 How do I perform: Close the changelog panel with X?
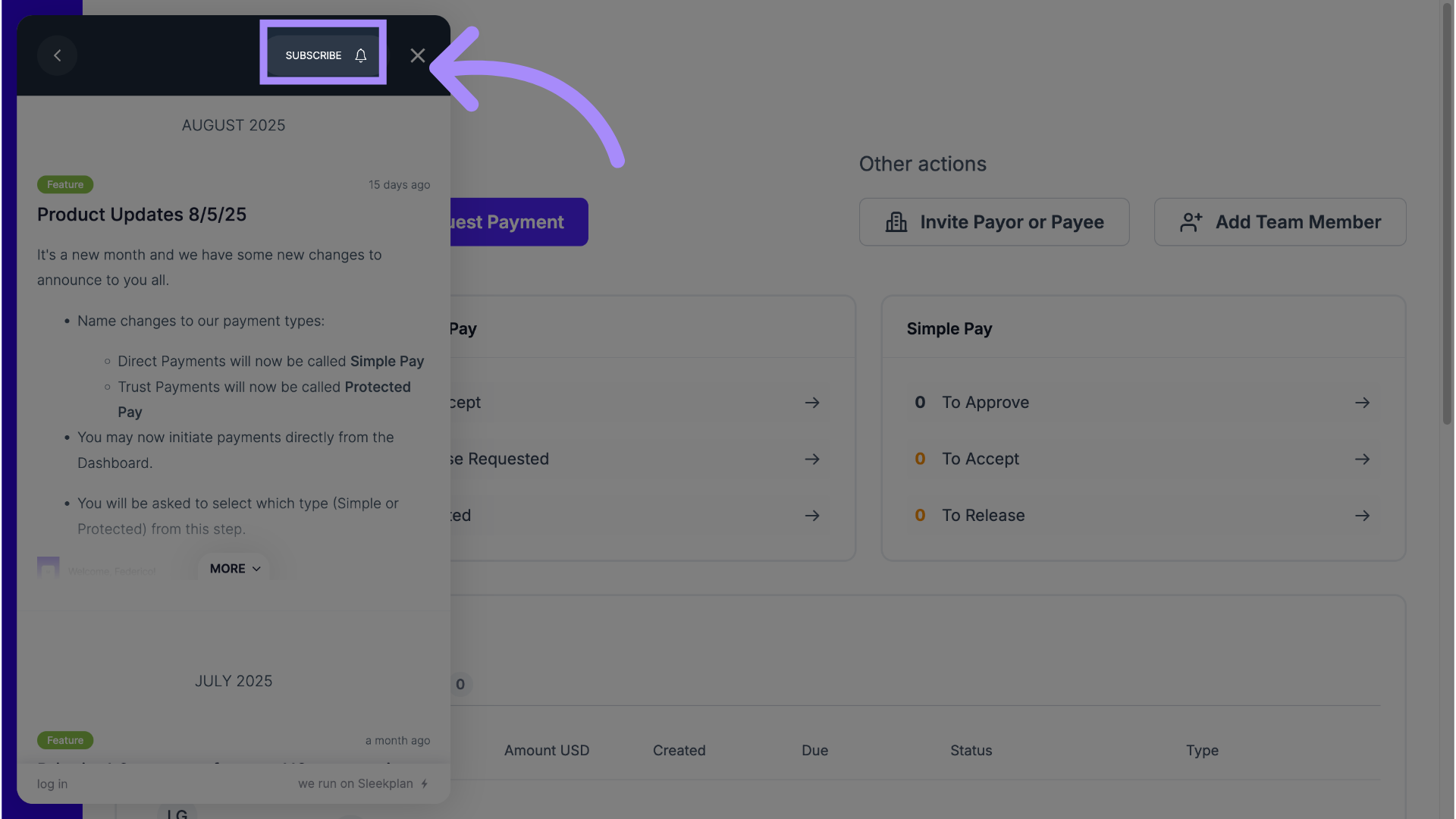[417, 55]
